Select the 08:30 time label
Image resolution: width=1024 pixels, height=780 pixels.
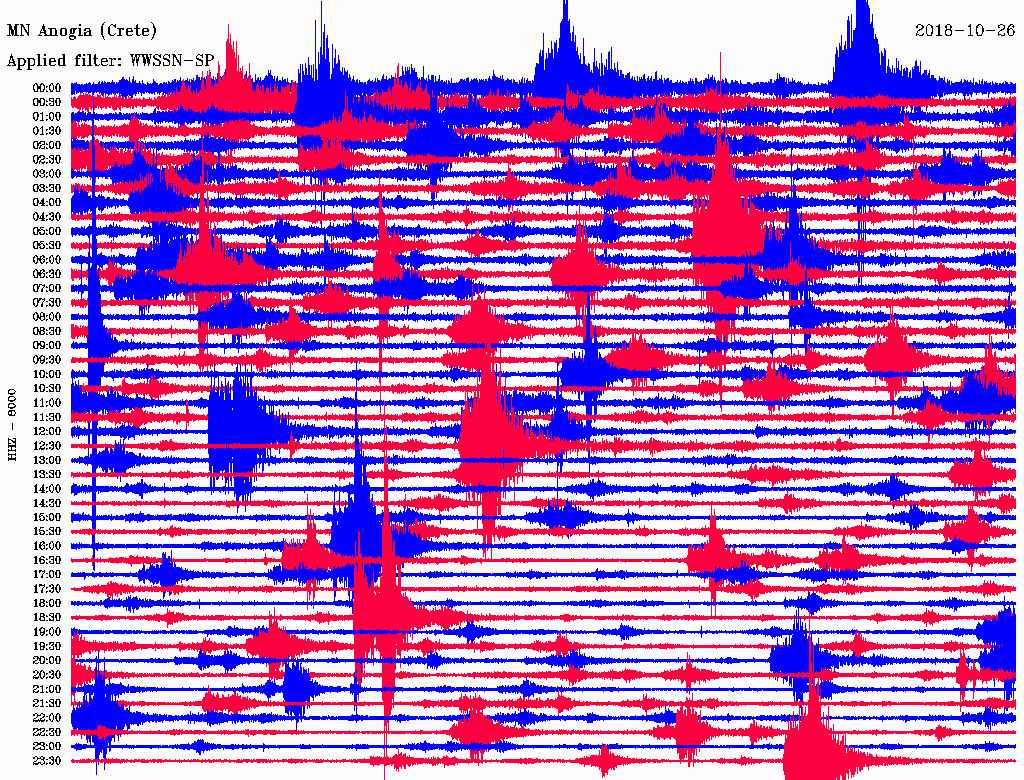[x=47, y=332]
